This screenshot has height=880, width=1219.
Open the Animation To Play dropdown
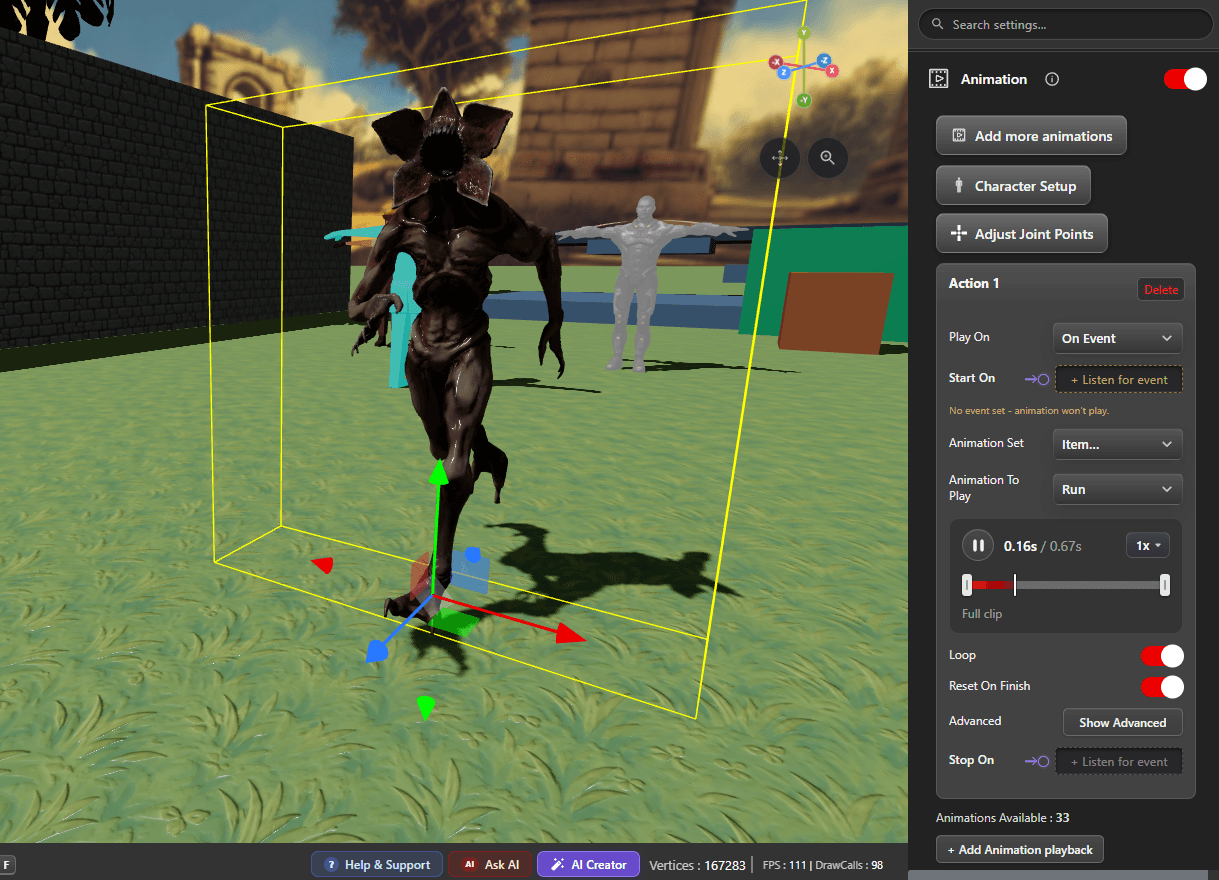pos(1117,489)
